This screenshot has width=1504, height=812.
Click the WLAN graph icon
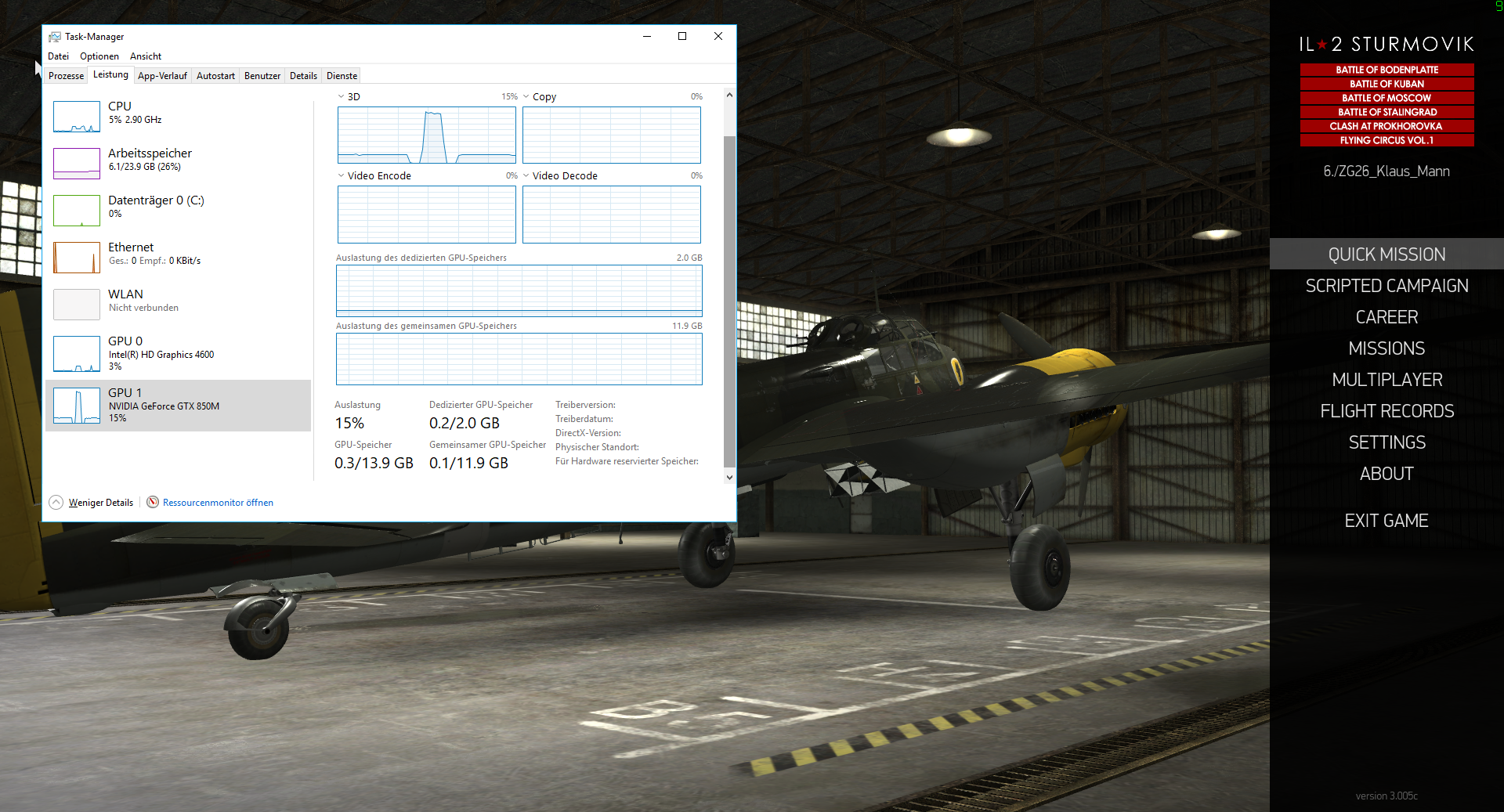tap(76, 305)
